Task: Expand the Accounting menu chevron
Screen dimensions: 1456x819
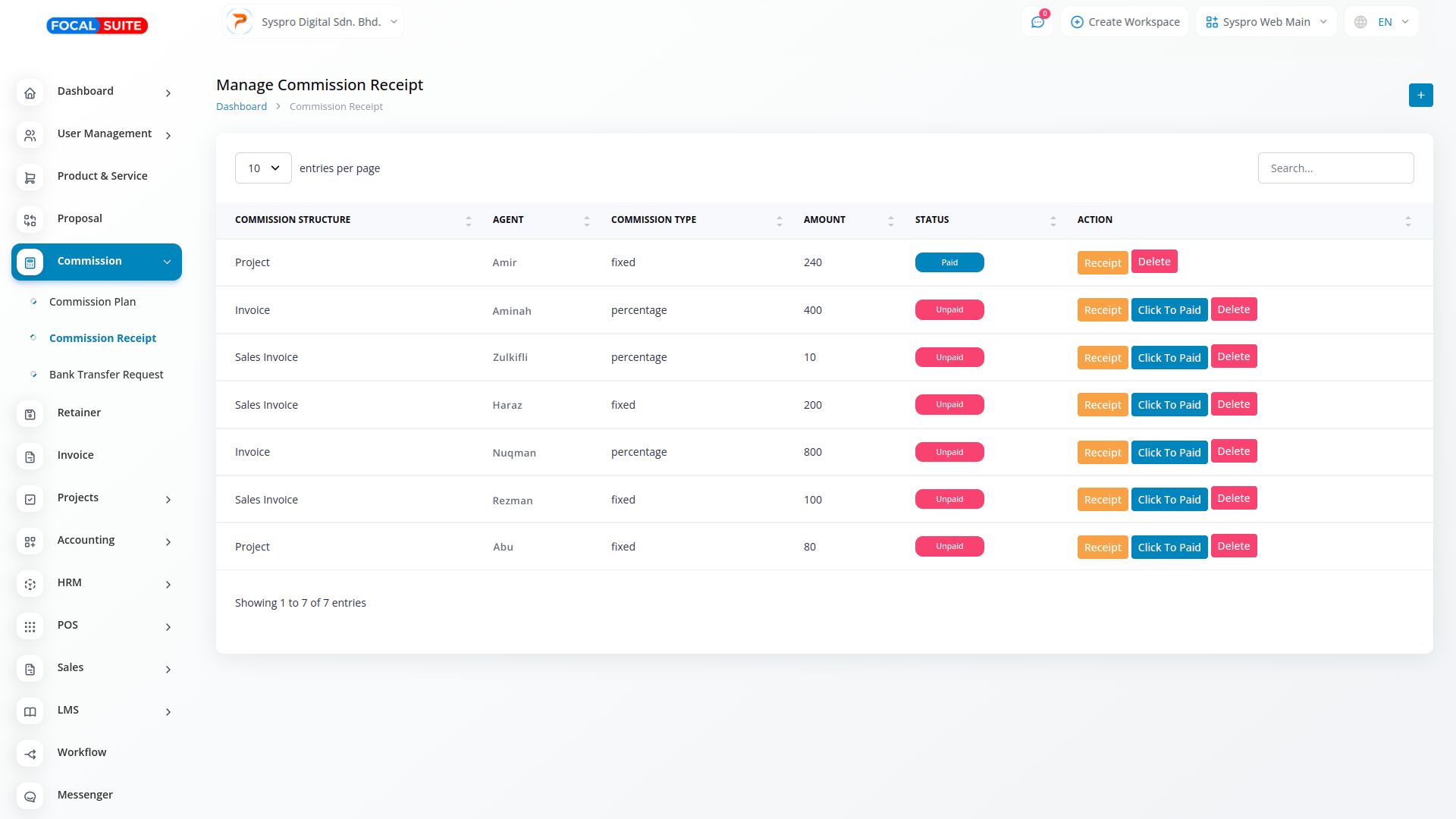Action: click(168, 541)
